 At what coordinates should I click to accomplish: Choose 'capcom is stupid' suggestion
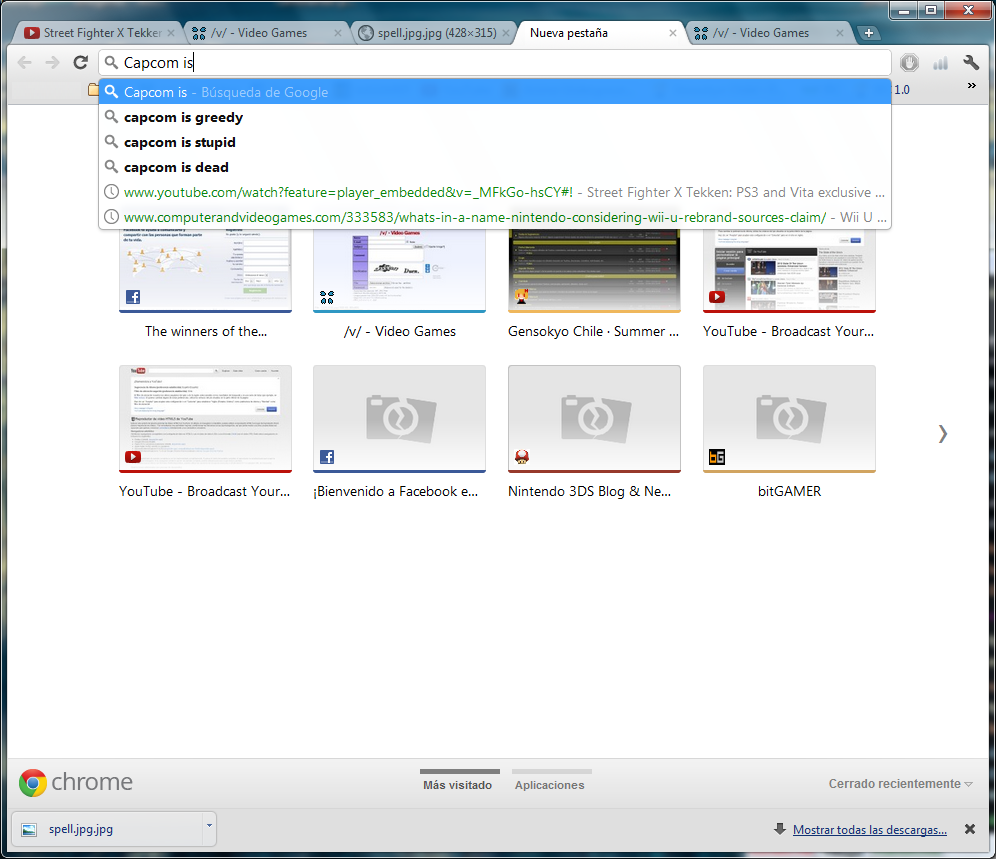pos(494,142)
